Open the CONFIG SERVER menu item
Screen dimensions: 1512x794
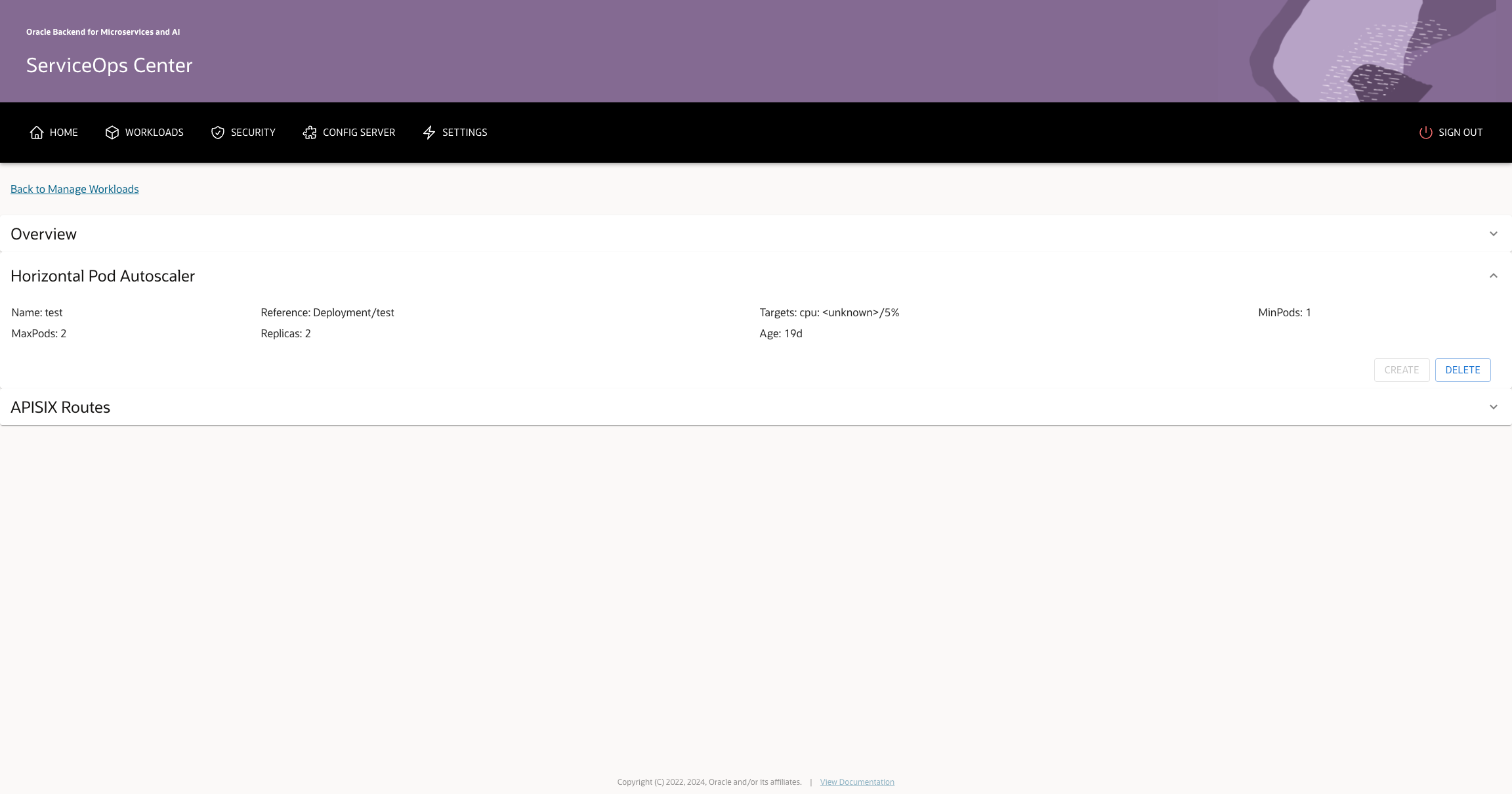(359, 133)
